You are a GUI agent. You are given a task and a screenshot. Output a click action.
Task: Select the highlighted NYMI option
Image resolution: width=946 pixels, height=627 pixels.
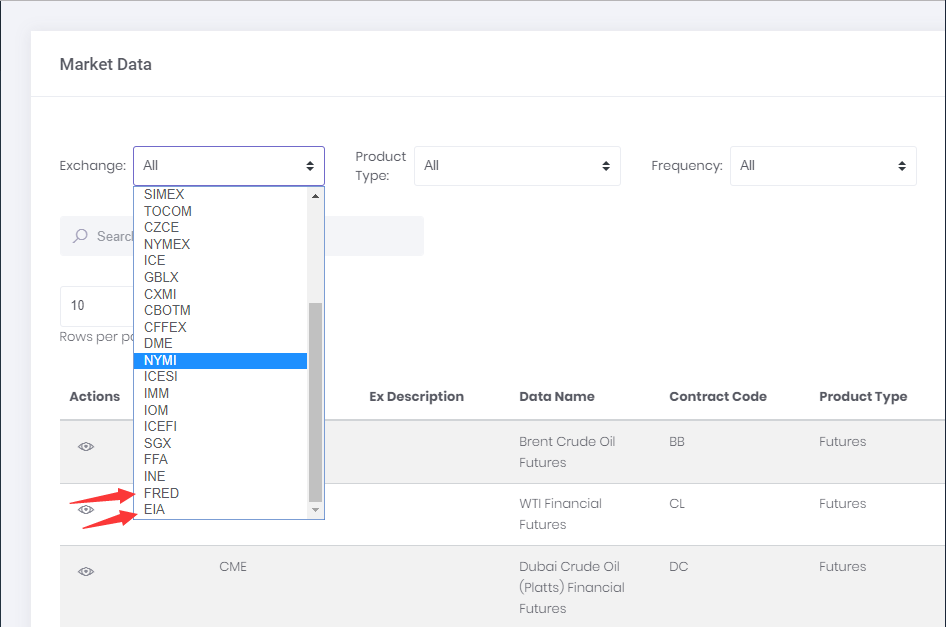point(160,360)
